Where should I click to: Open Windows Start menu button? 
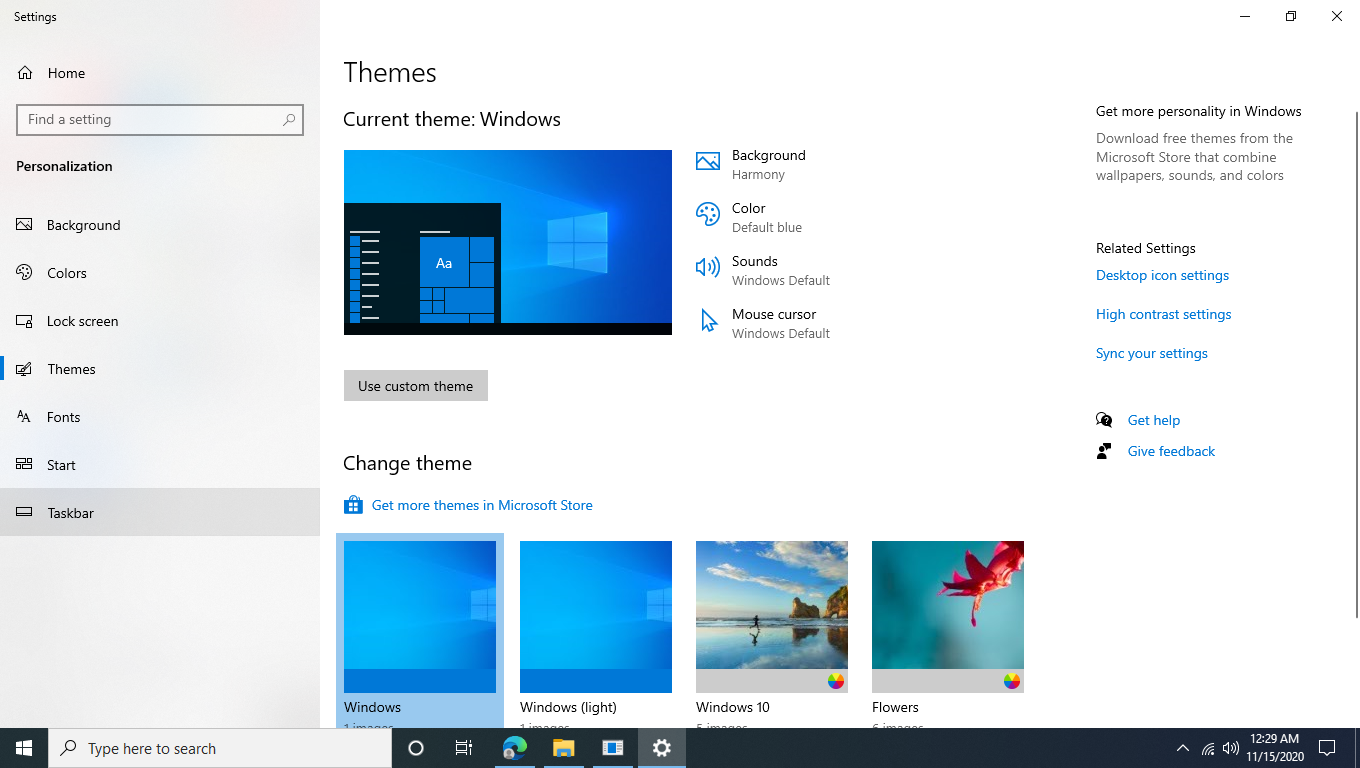(x=24, y=748)
